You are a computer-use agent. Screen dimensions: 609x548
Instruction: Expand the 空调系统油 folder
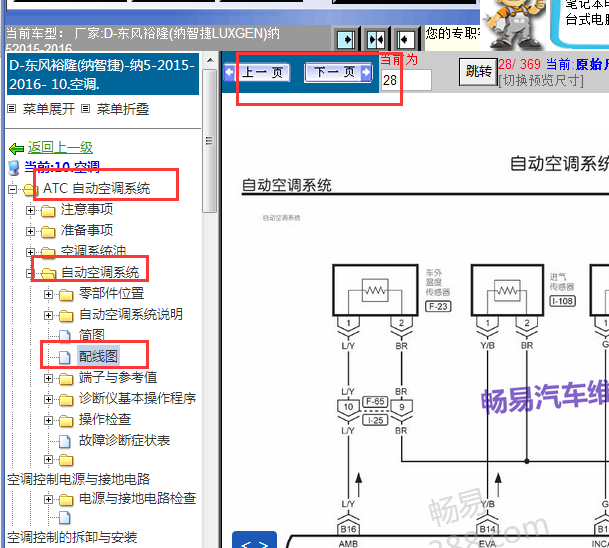pyautogui.click(x=30, y=252)
